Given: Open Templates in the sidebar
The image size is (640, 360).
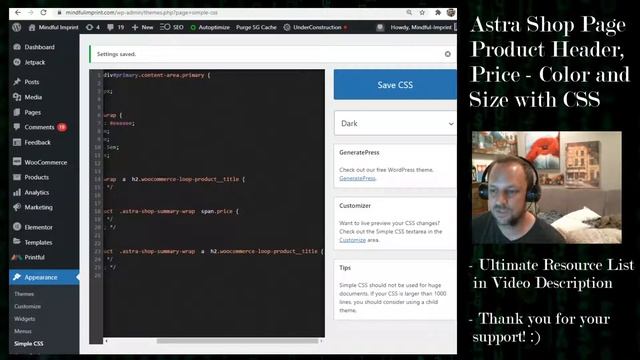Looking at the screenshot, I should point(38,242).
